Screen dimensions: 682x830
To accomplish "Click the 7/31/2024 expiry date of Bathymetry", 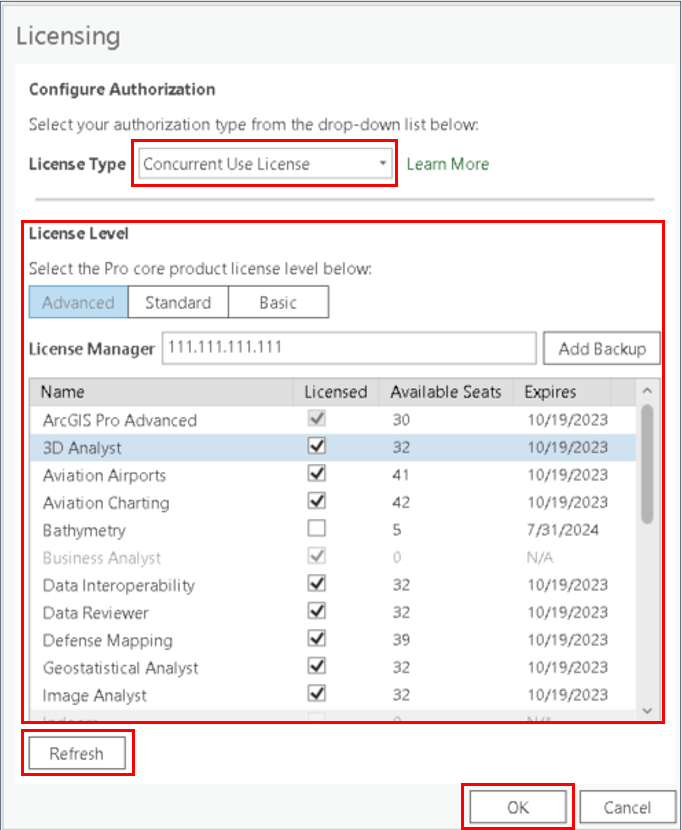I will (x=563, y=530).
